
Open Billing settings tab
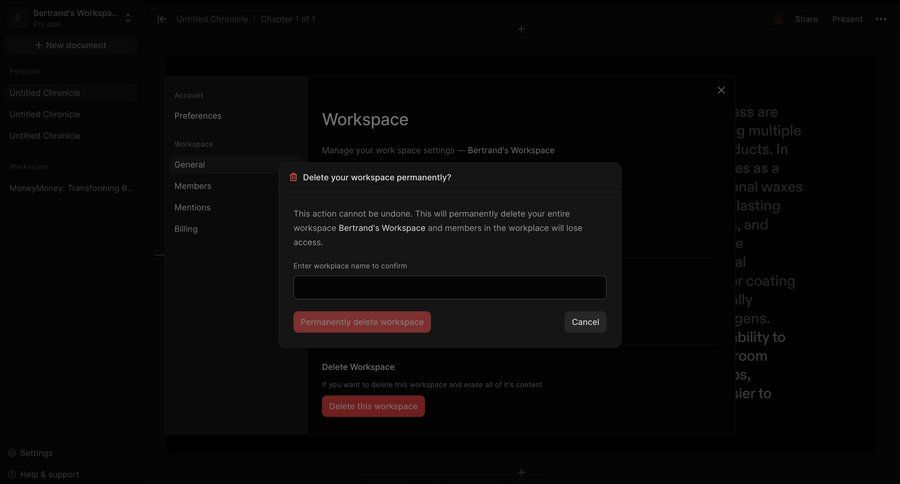(186, 229)
